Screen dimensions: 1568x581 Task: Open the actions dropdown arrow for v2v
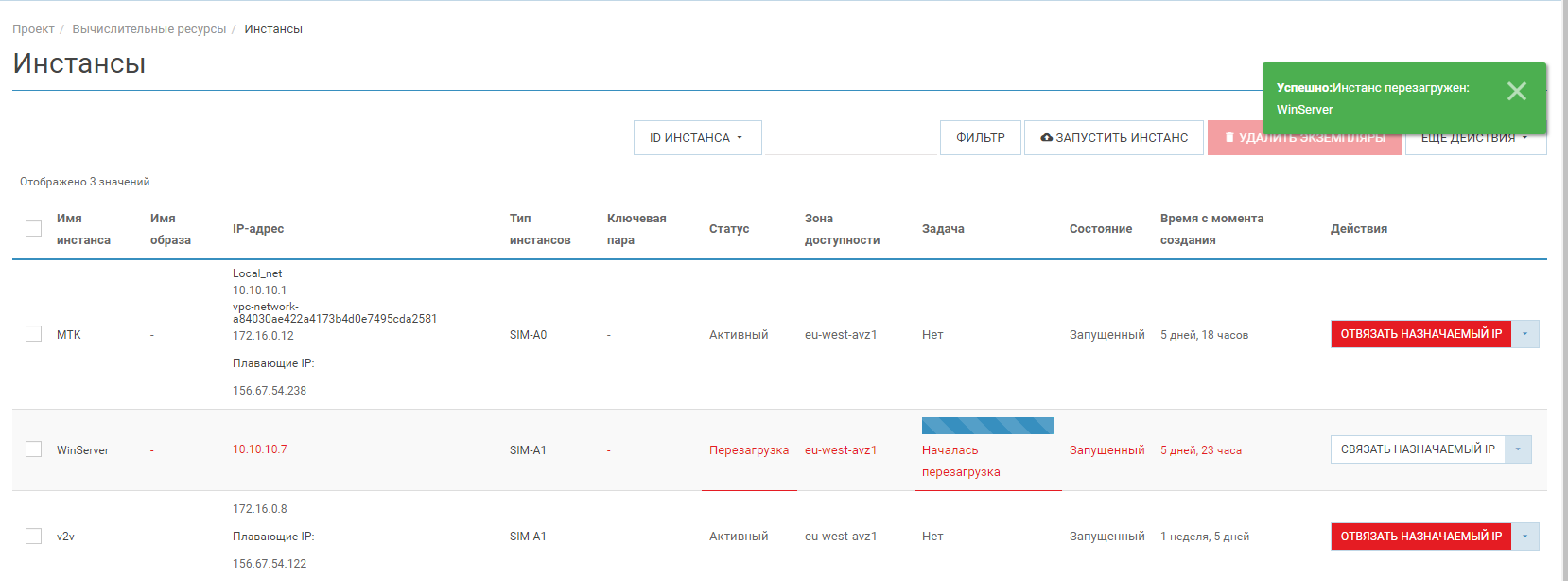coord(1524,537)
